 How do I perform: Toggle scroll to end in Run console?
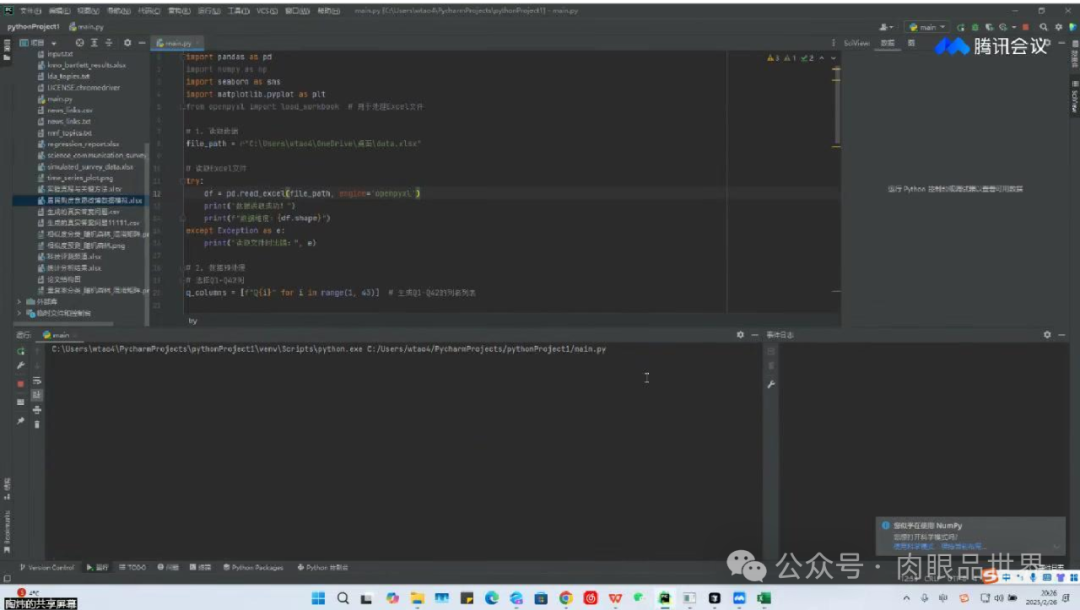[37, 395]
